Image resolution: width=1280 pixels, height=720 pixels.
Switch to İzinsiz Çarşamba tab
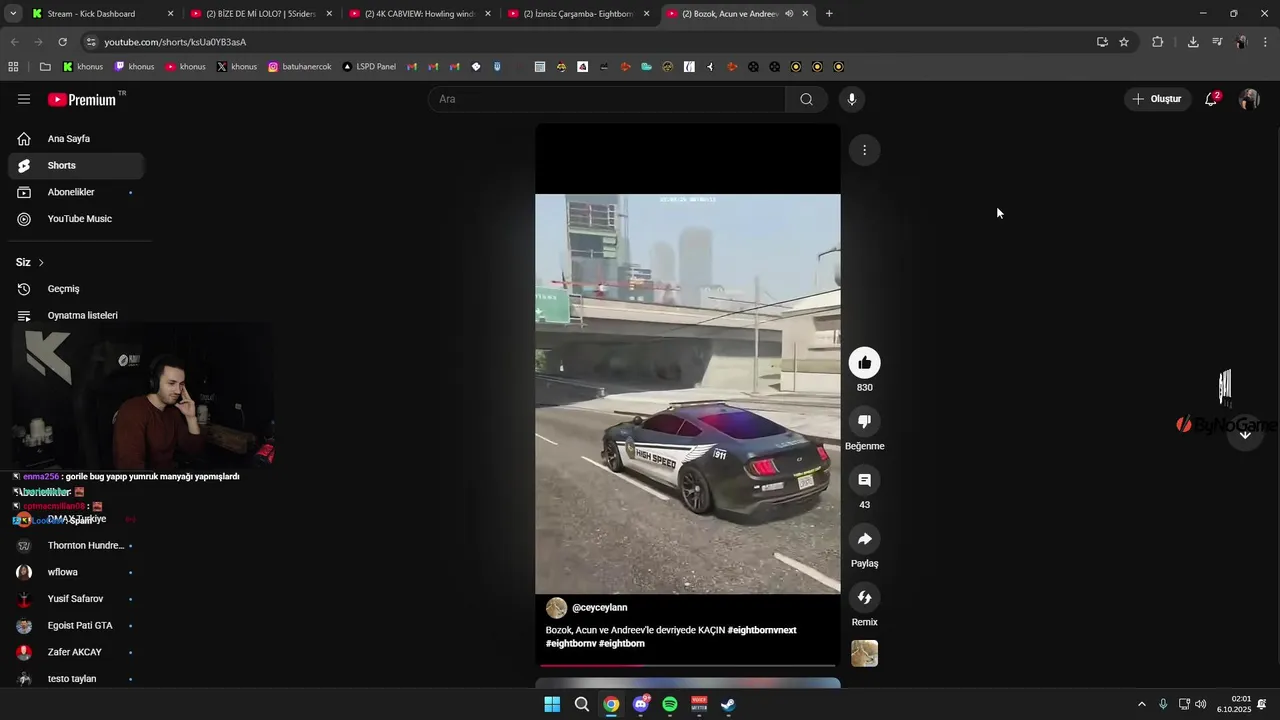pyautogui.click(x=579, y=14)
